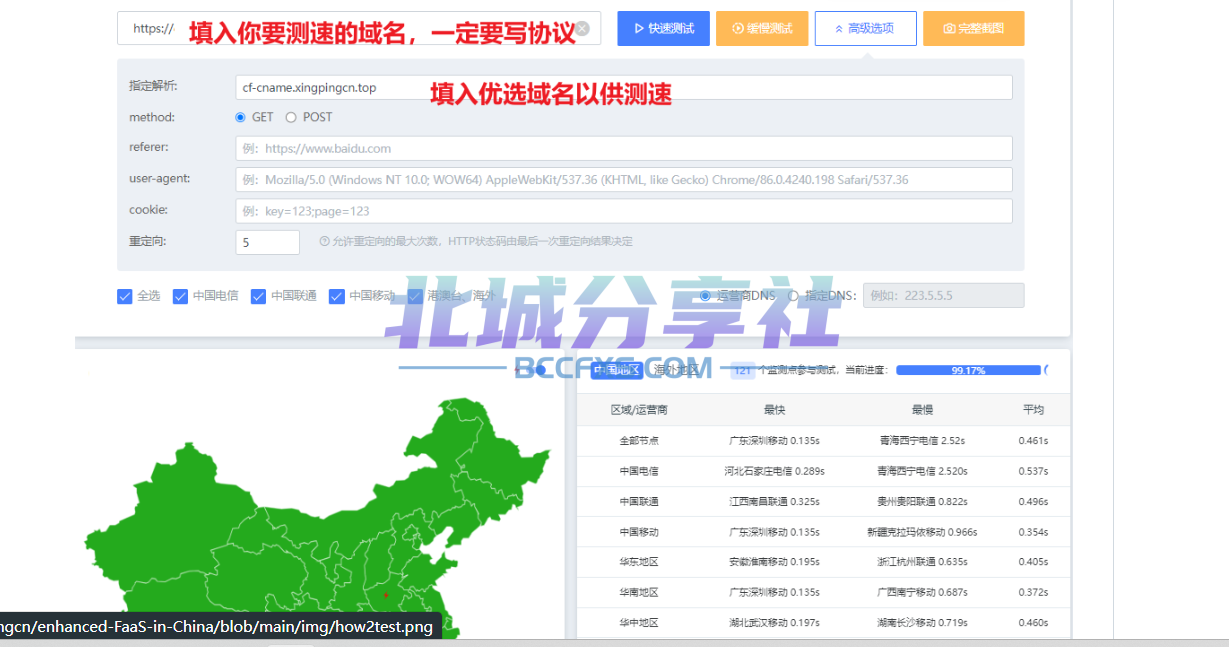
Task: Clear the URL field with the X icon
Action: (582, 29)
